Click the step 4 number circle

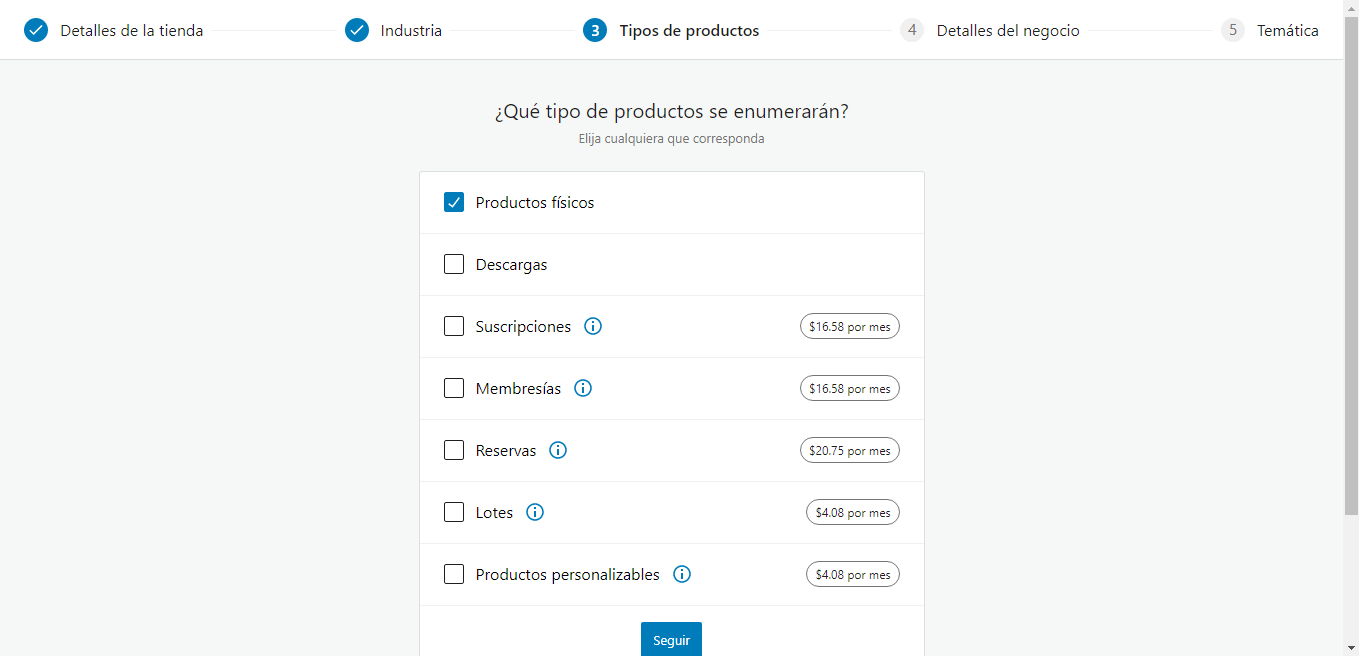pos(911,30)
